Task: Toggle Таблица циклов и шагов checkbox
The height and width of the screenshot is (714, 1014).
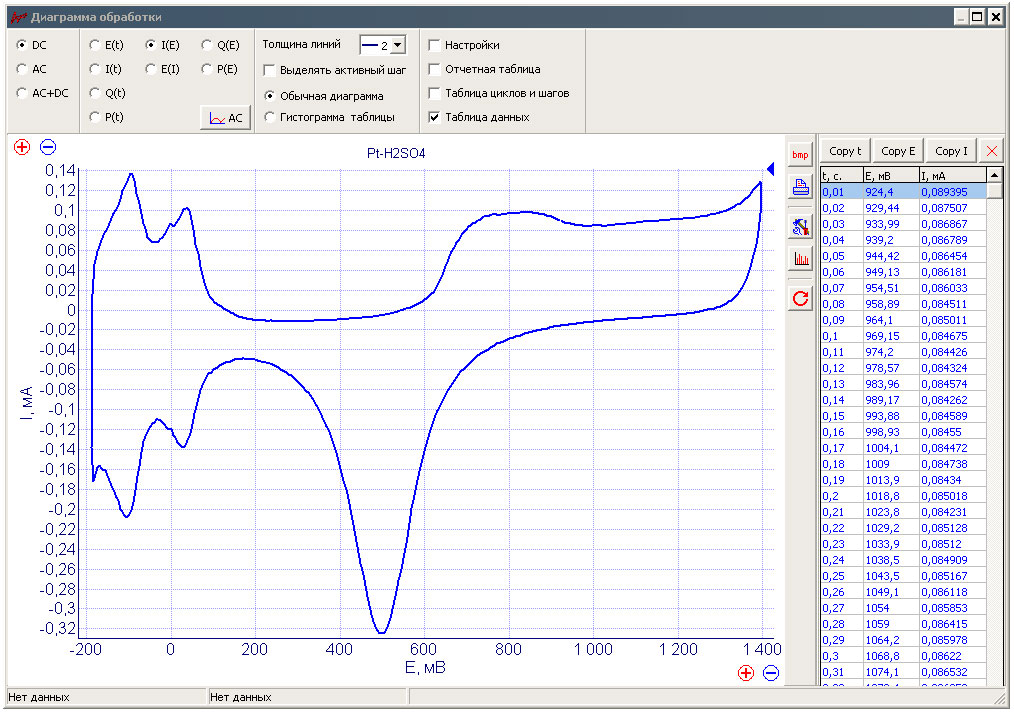Action: 435,93
